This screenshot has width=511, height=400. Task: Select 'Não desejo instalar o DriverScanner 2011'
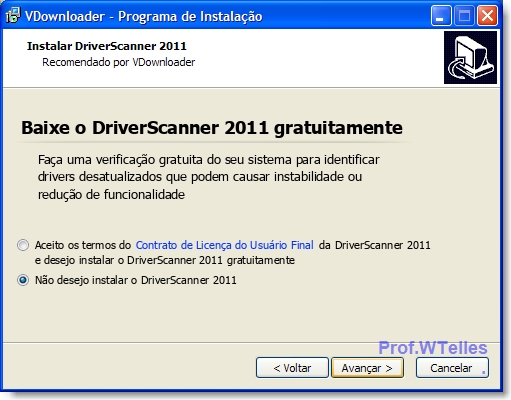click(23, 280)
